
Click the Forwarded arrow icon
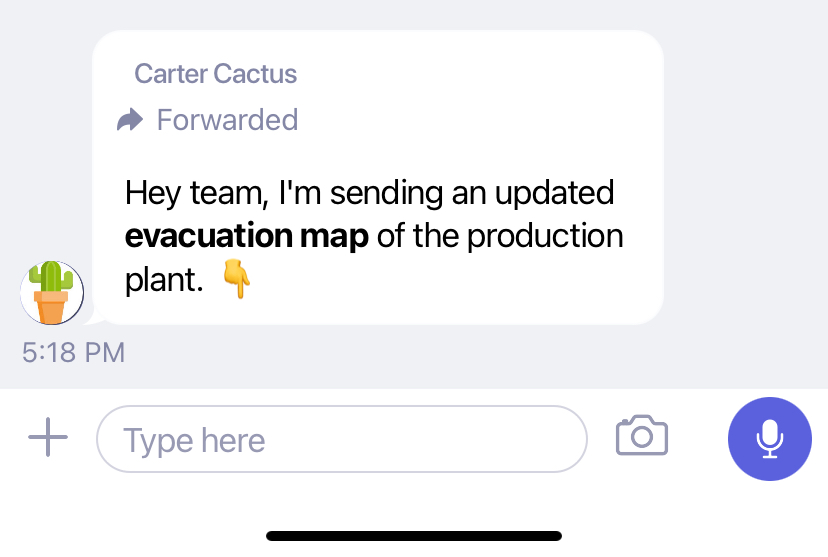(130, 120)
